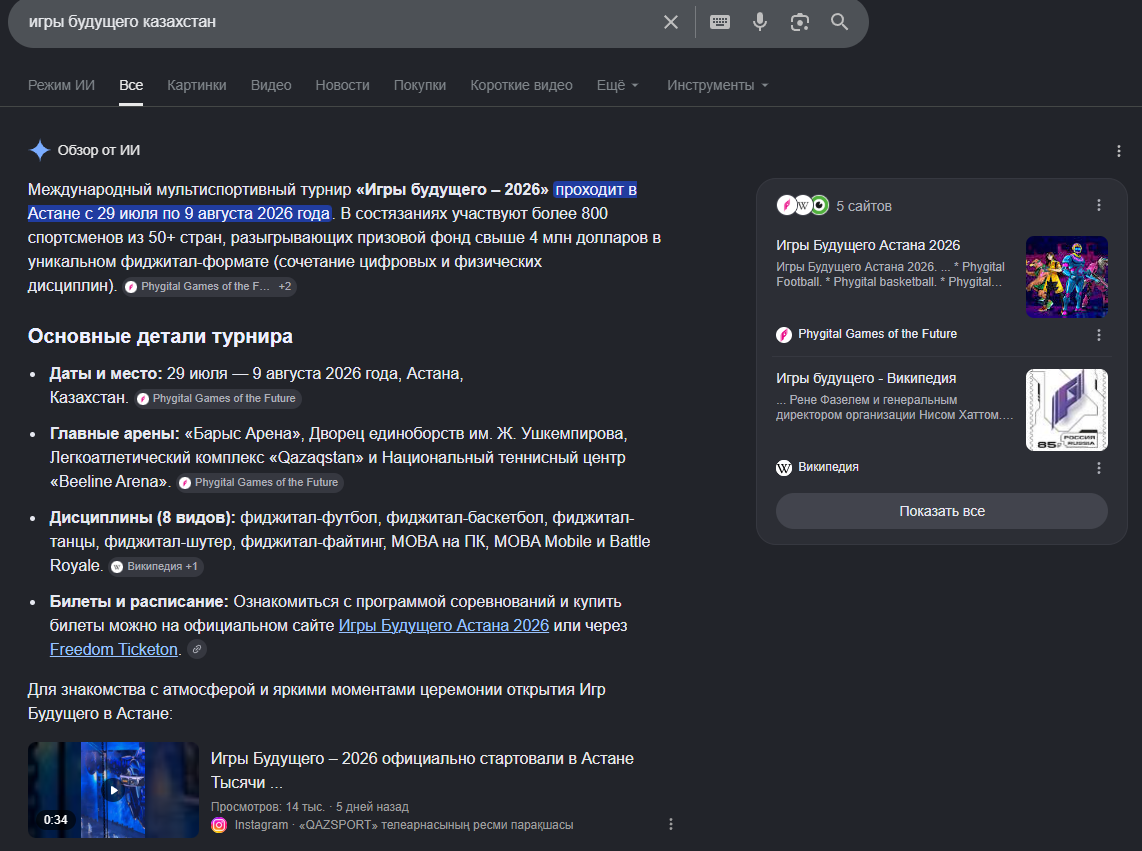Switch to 'Короткие видео' tab
The height and width of the screenshot is (851, 1142).
point(521,85)
